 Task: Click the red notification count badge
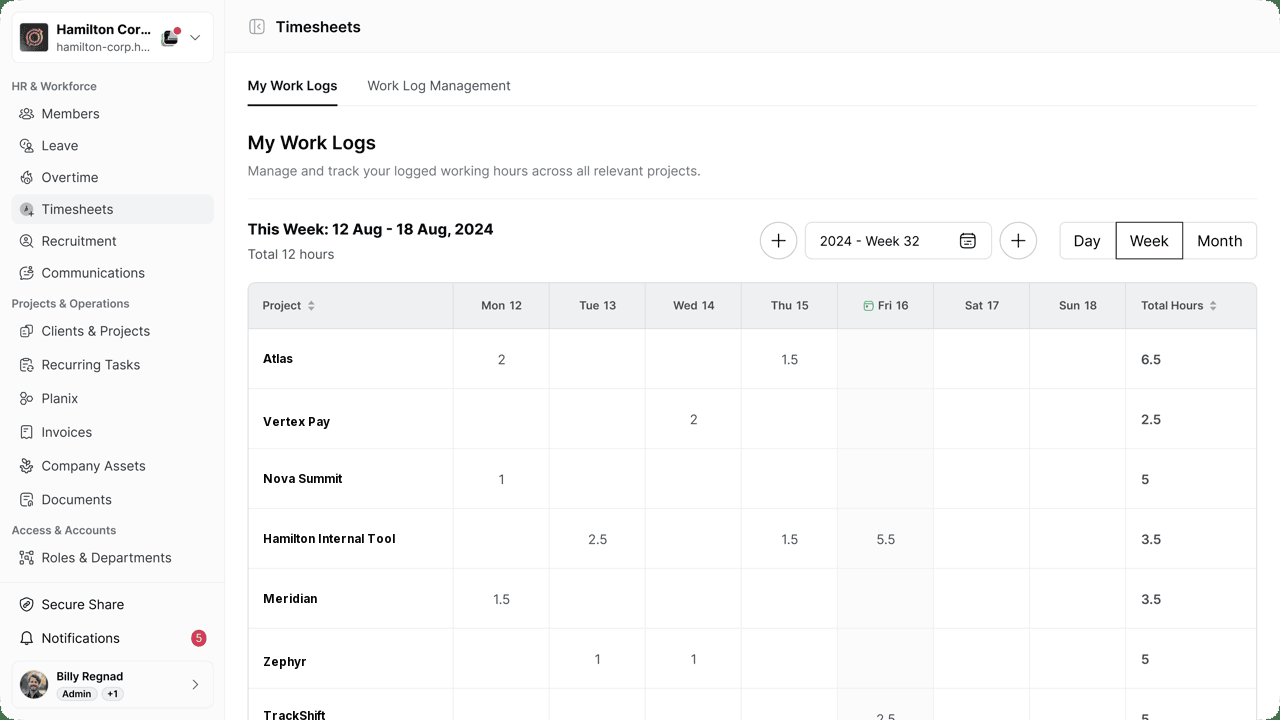(x=198, y=638)
